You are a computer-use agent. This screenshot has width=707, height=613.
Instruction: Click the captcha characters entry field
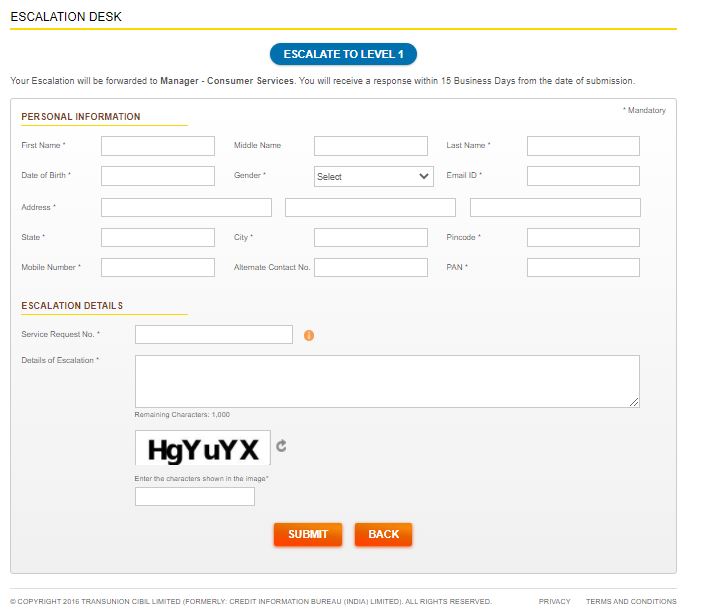(195, 497)
